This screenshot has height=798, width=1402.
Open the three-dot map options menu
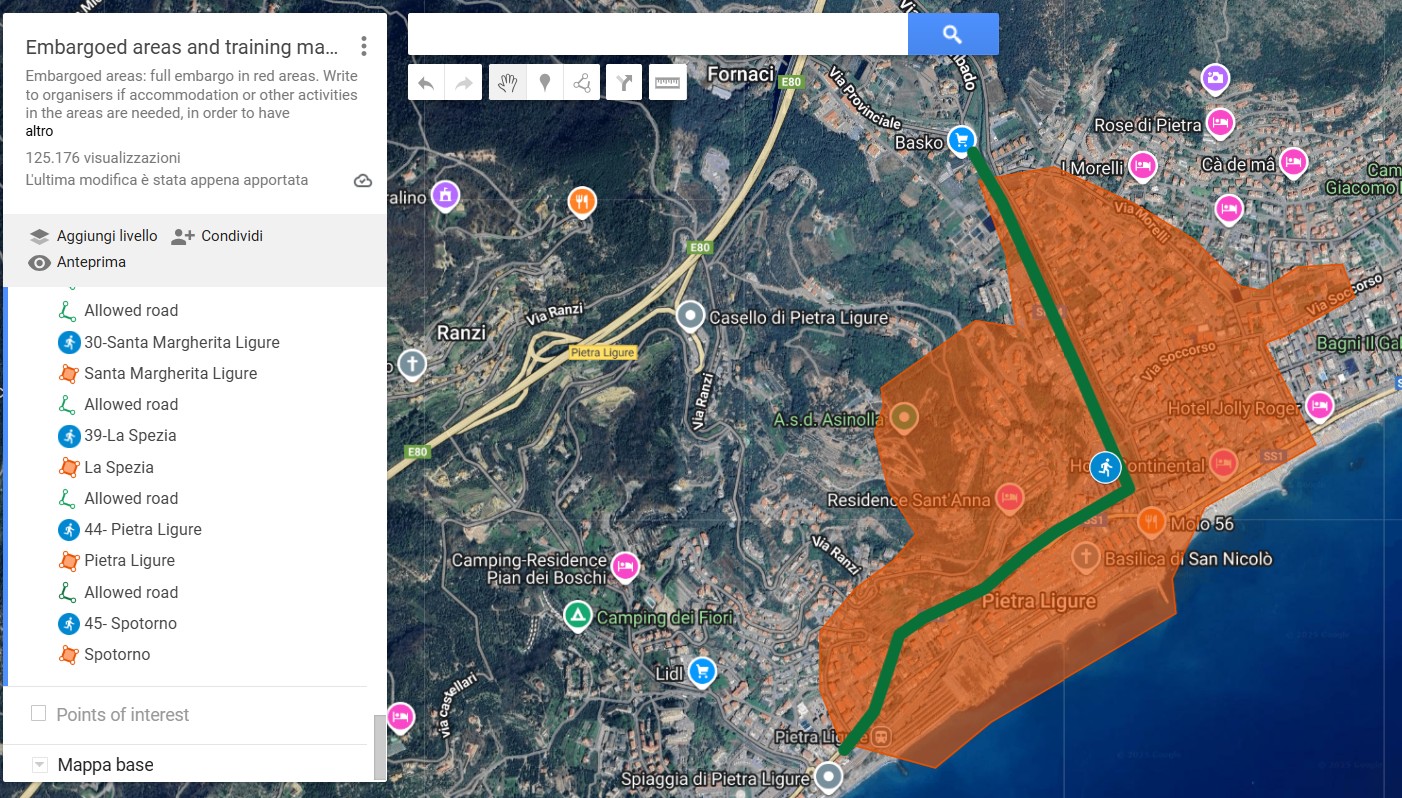click(364, 46)
